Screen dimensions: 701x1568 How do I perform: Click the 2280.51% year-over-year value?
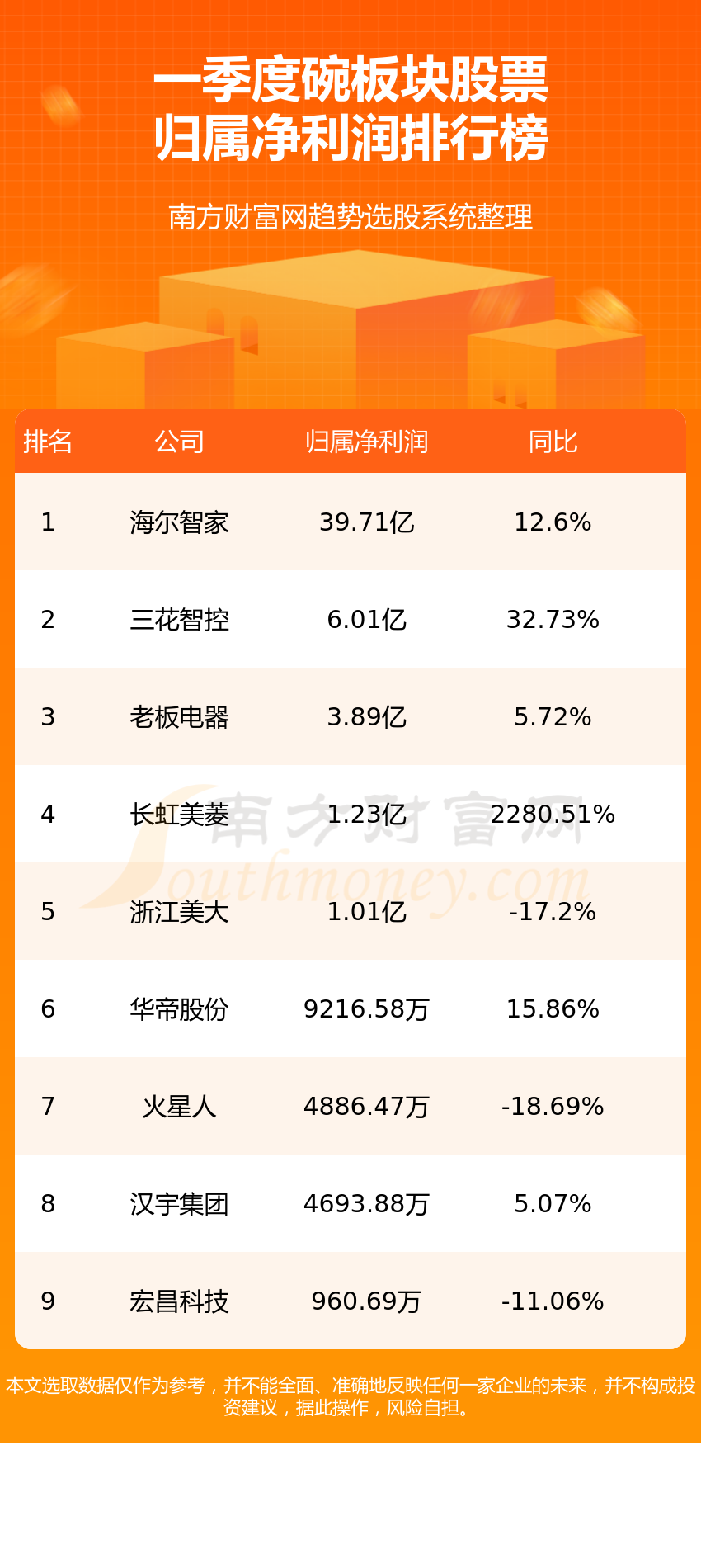pyautogui.click(x=553, y=815)
